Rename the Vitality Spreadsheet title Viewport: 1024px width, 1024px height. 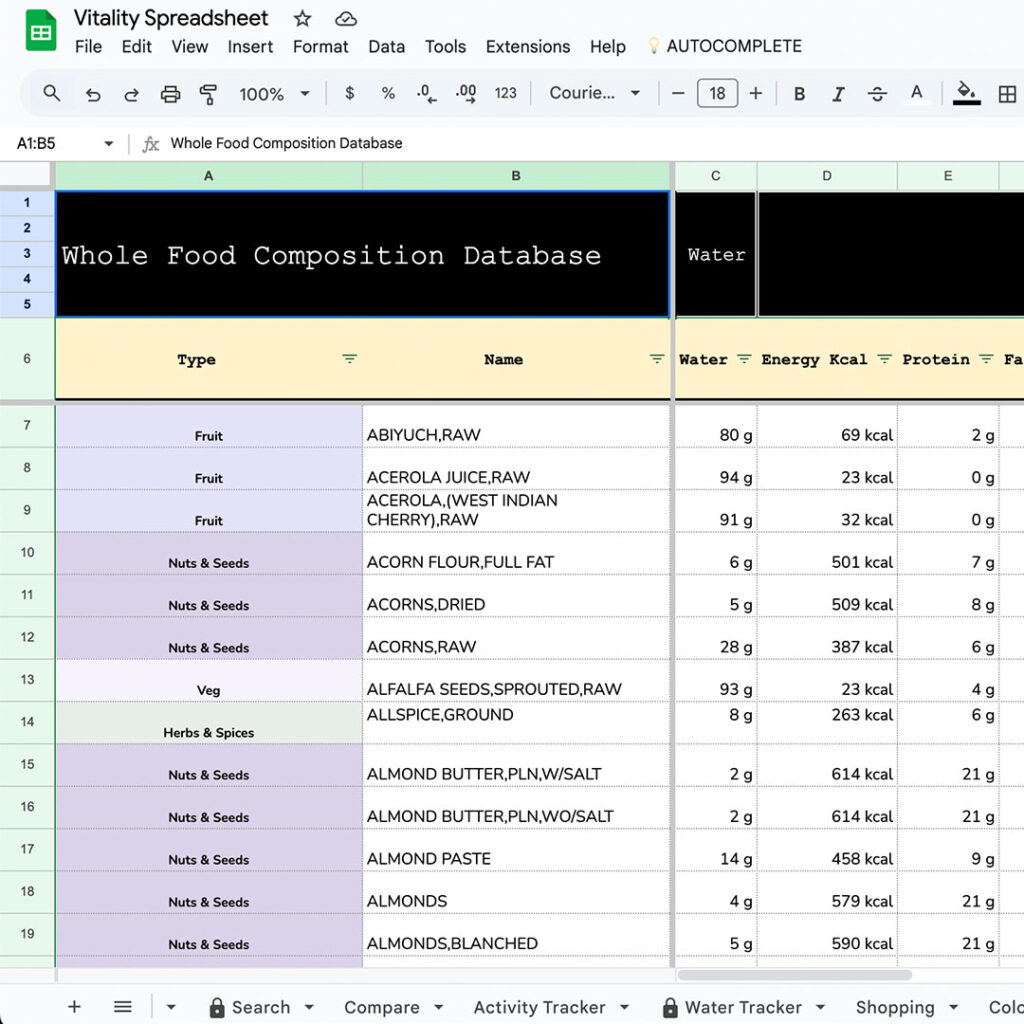(x=170, y=18)
